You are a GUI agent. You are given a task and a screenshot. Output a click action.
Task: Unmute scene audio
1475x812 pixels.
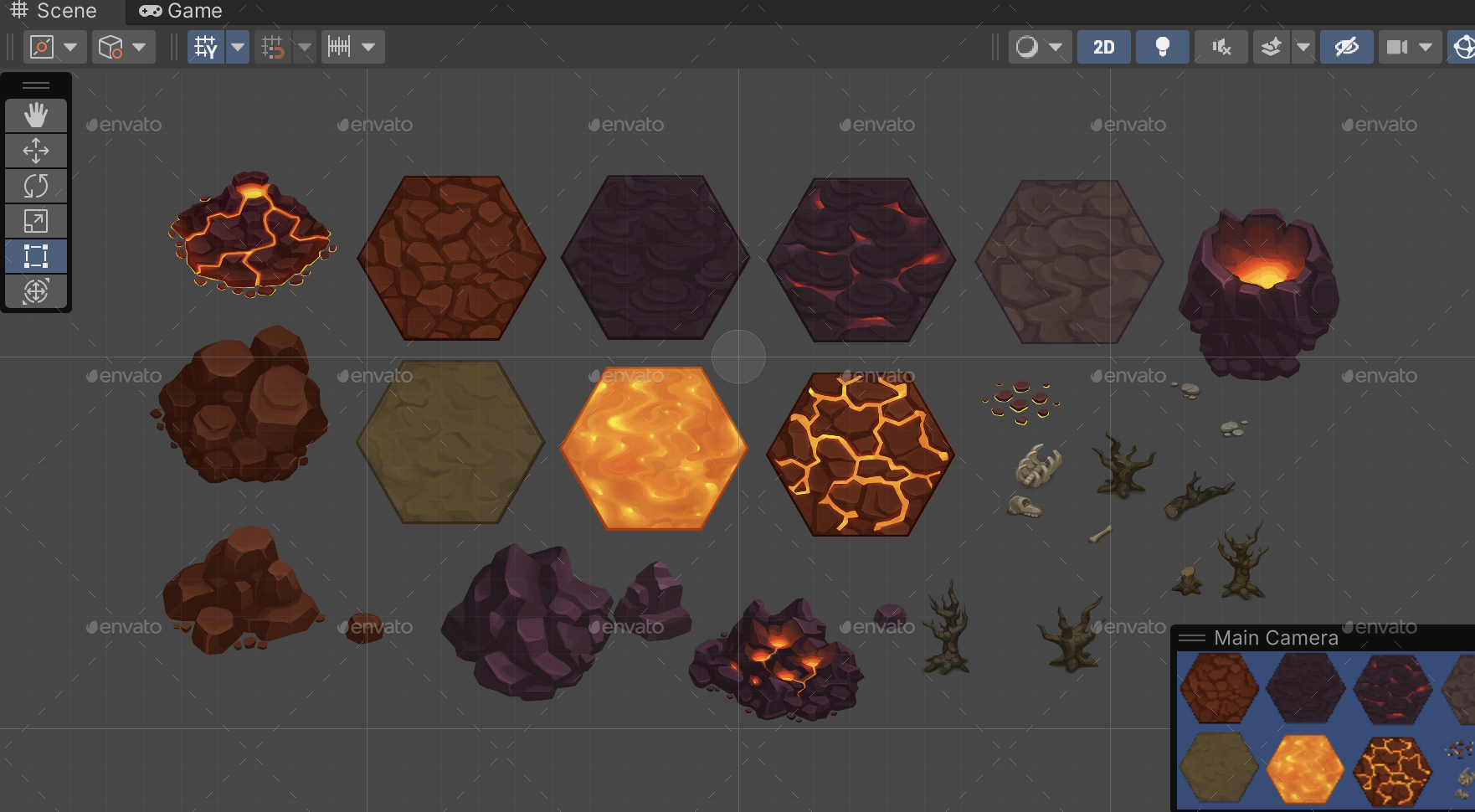tap(1221, 47)
